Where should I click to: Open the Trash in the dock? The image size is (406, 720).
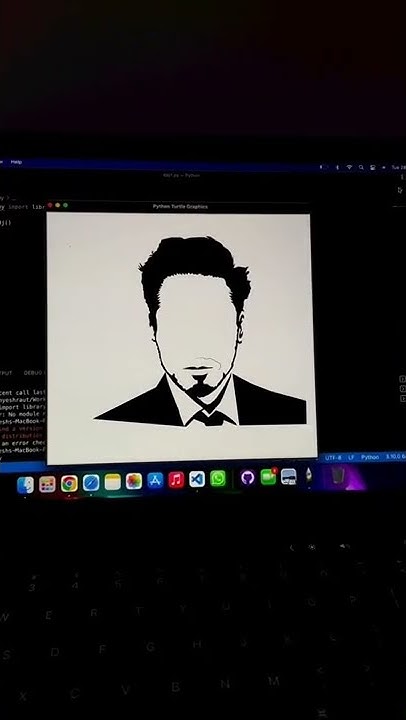tap(338, 475)
